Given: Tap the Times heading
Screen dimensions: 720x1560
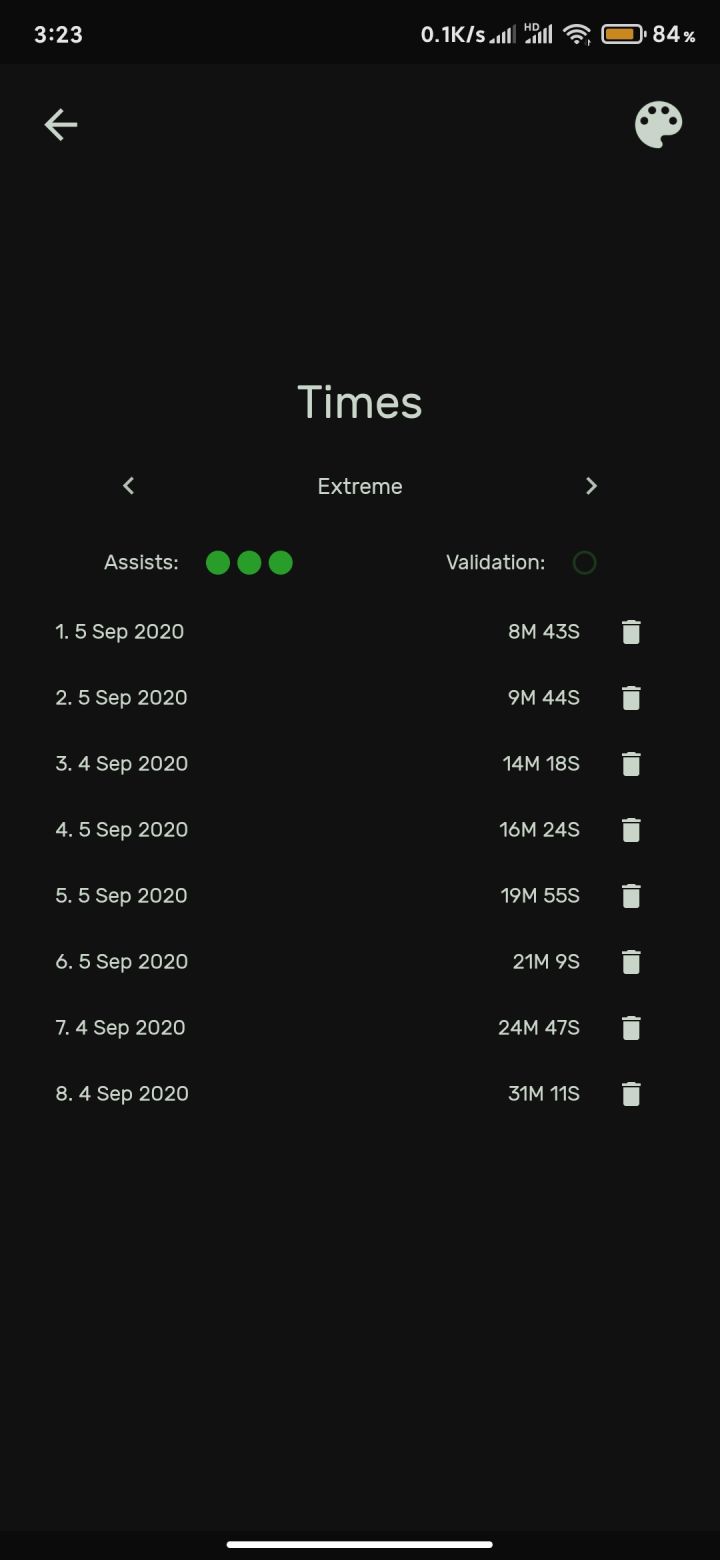Looking at the screenshot, I should tap(360, 402).
